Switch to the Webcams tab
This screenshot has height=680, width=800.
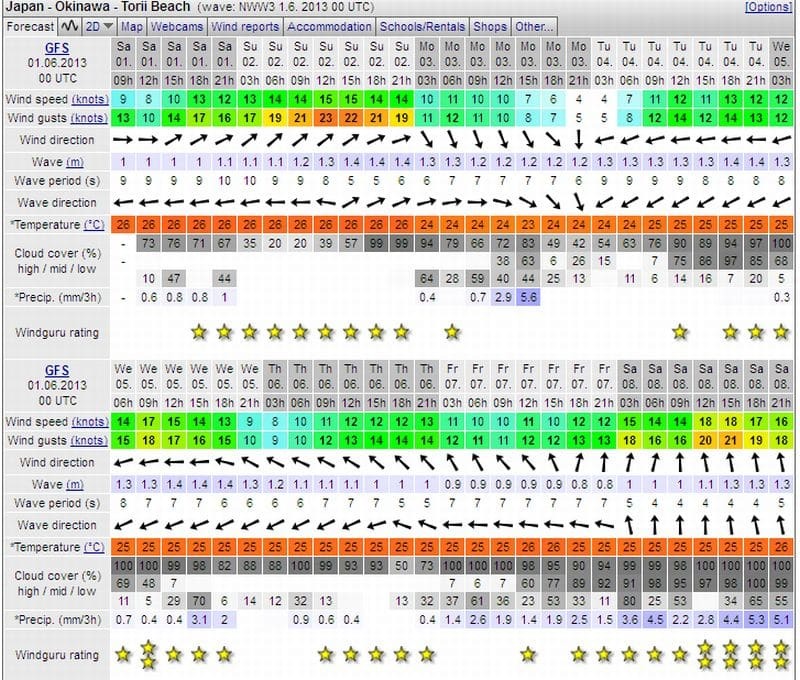[x=177, y=27]
